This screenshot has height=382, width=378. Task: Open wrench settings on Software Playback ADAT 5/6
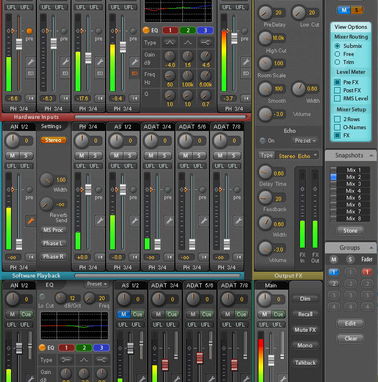pyautogui.click(x=204, y=220)
